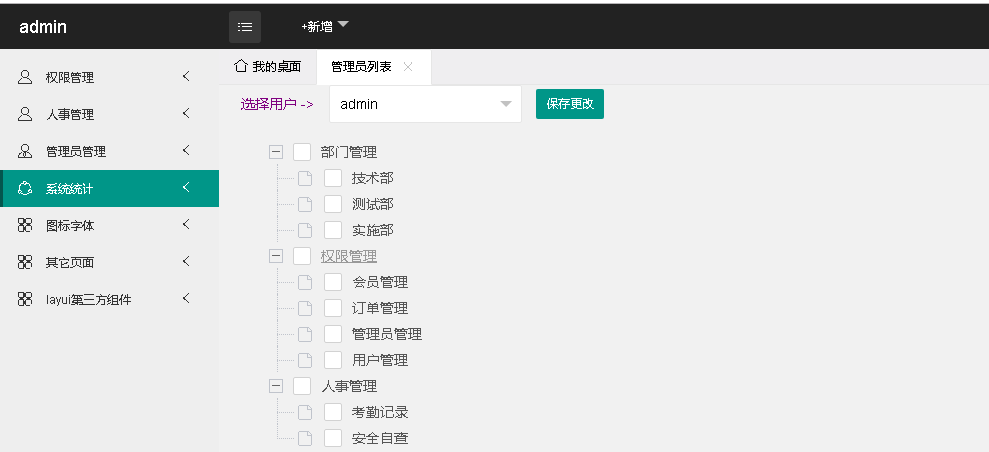The height and width of the screenshot is (452, 989).
Task: Collapse the 人事管理 tree node
Action: (x=276, y=386)
